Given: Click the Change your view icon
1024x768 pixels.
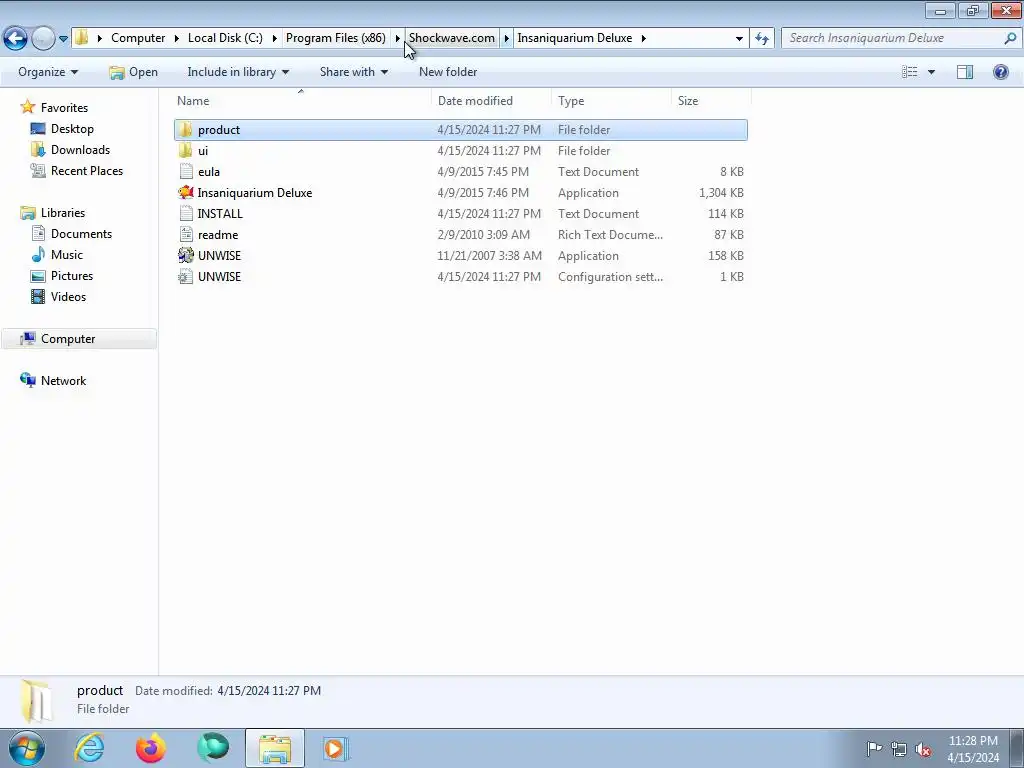Looking at the screenshot, I should 910,72.
